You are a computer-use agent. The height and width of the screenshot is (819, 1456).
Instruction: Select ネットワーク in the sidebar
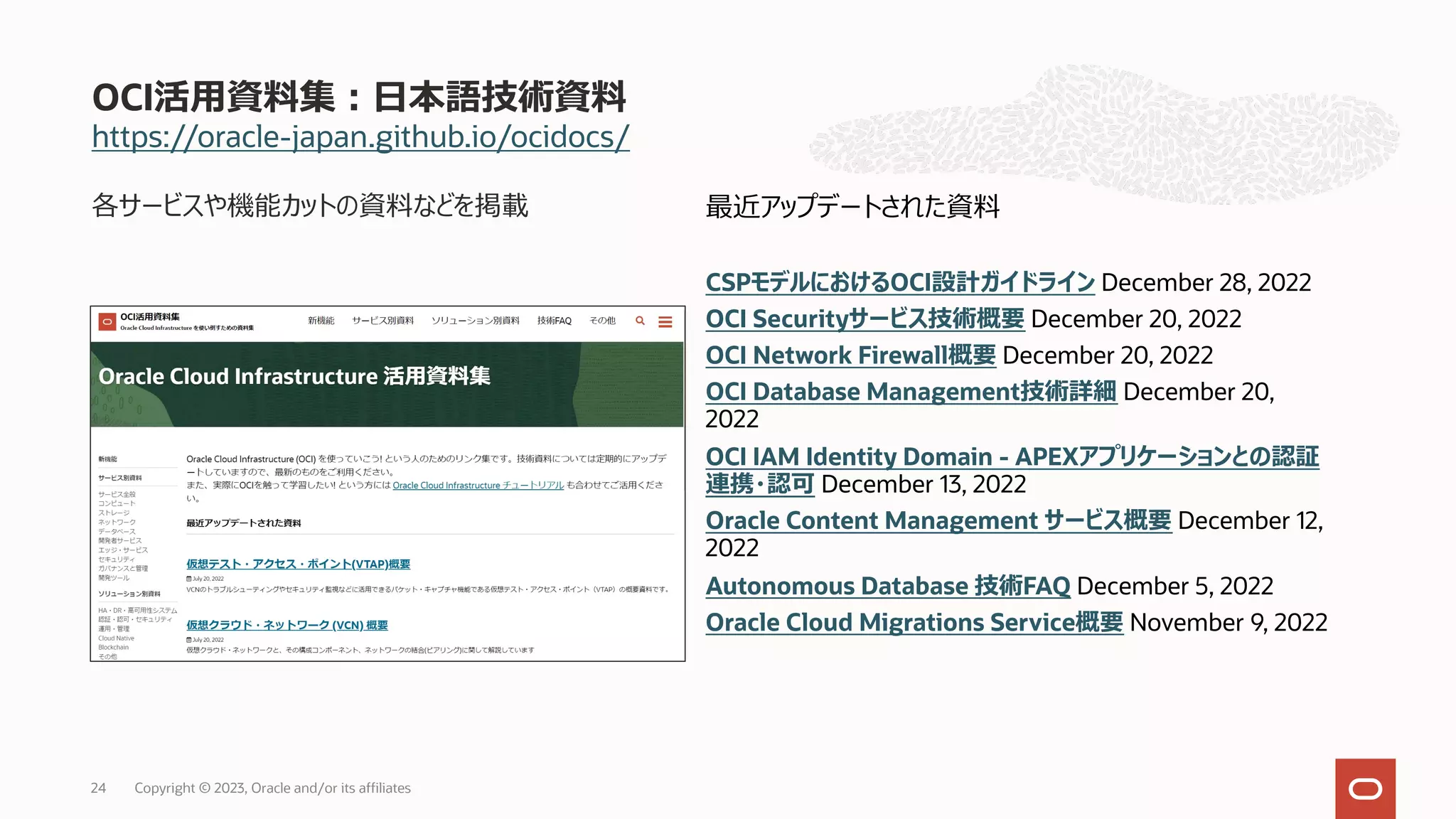pos(117,522)
